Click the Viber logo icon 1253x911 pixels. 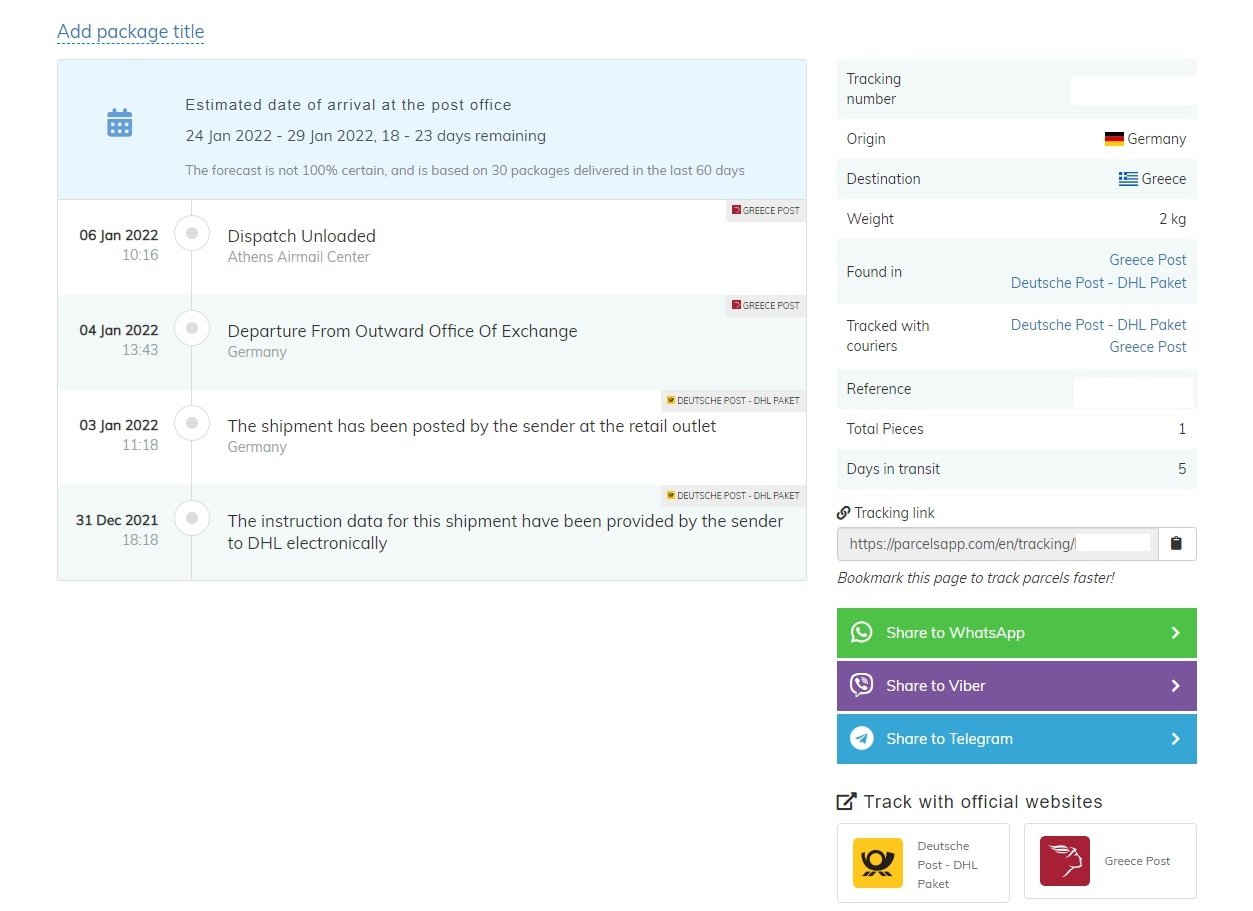click(861, 686)
